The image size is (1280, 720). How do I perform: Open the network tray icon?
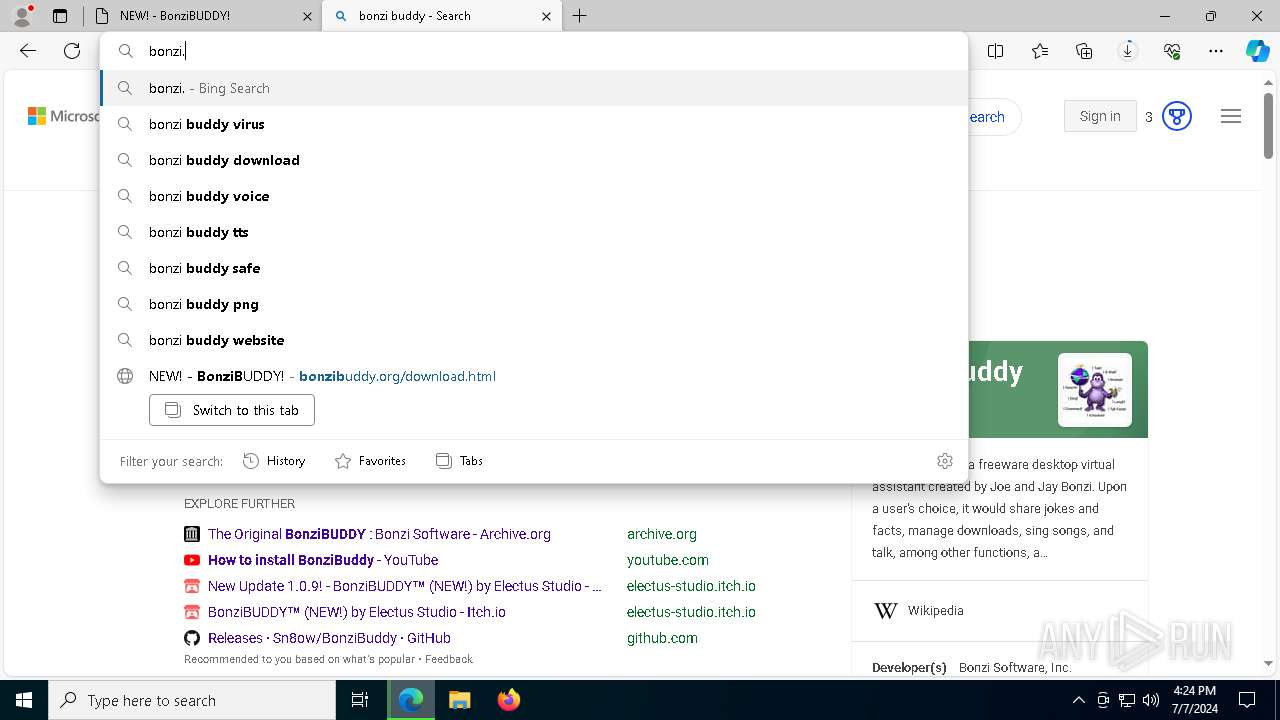1126,700
